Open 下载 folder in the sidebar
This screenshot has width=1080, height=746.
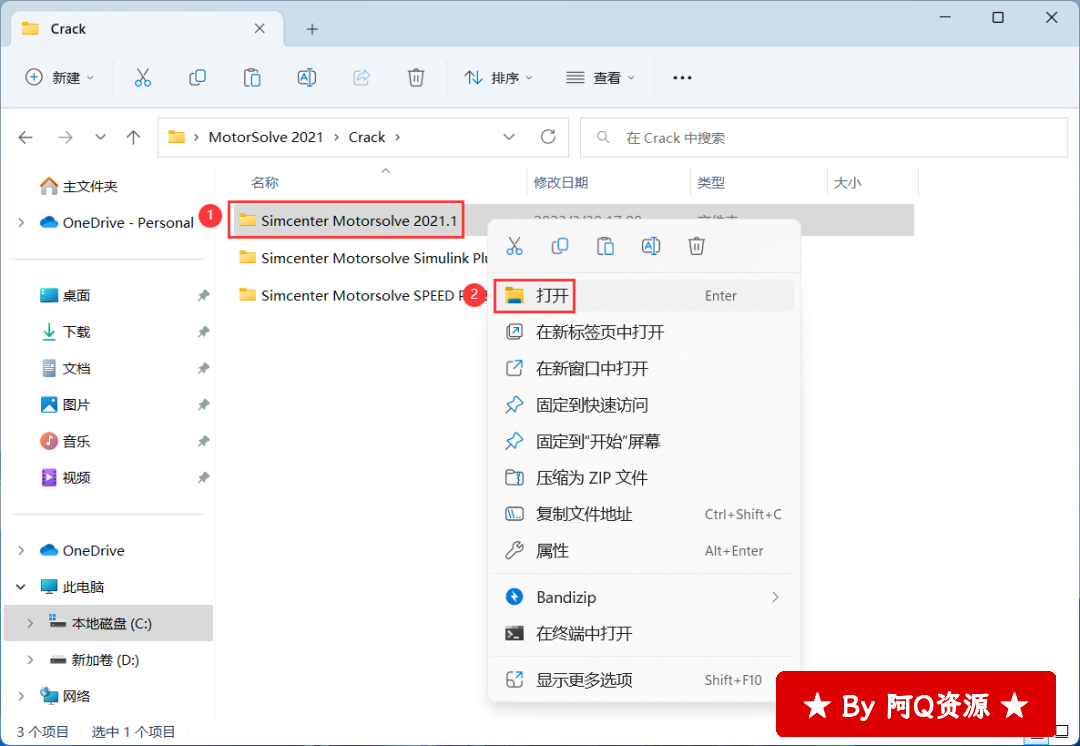pyautogui.click(x=76, y=332)
